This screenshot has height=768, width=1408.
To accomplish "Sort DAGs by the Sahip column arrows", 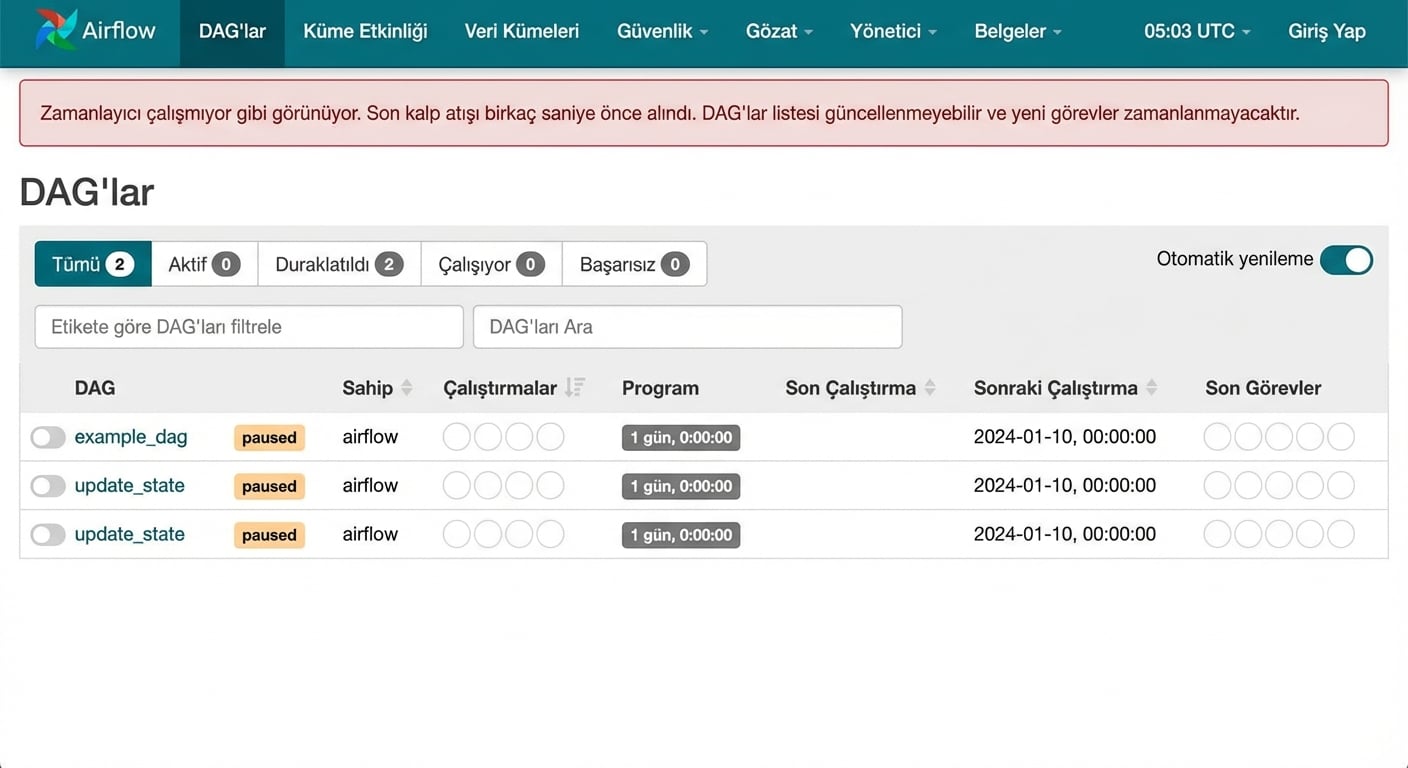I will [406, 388].
